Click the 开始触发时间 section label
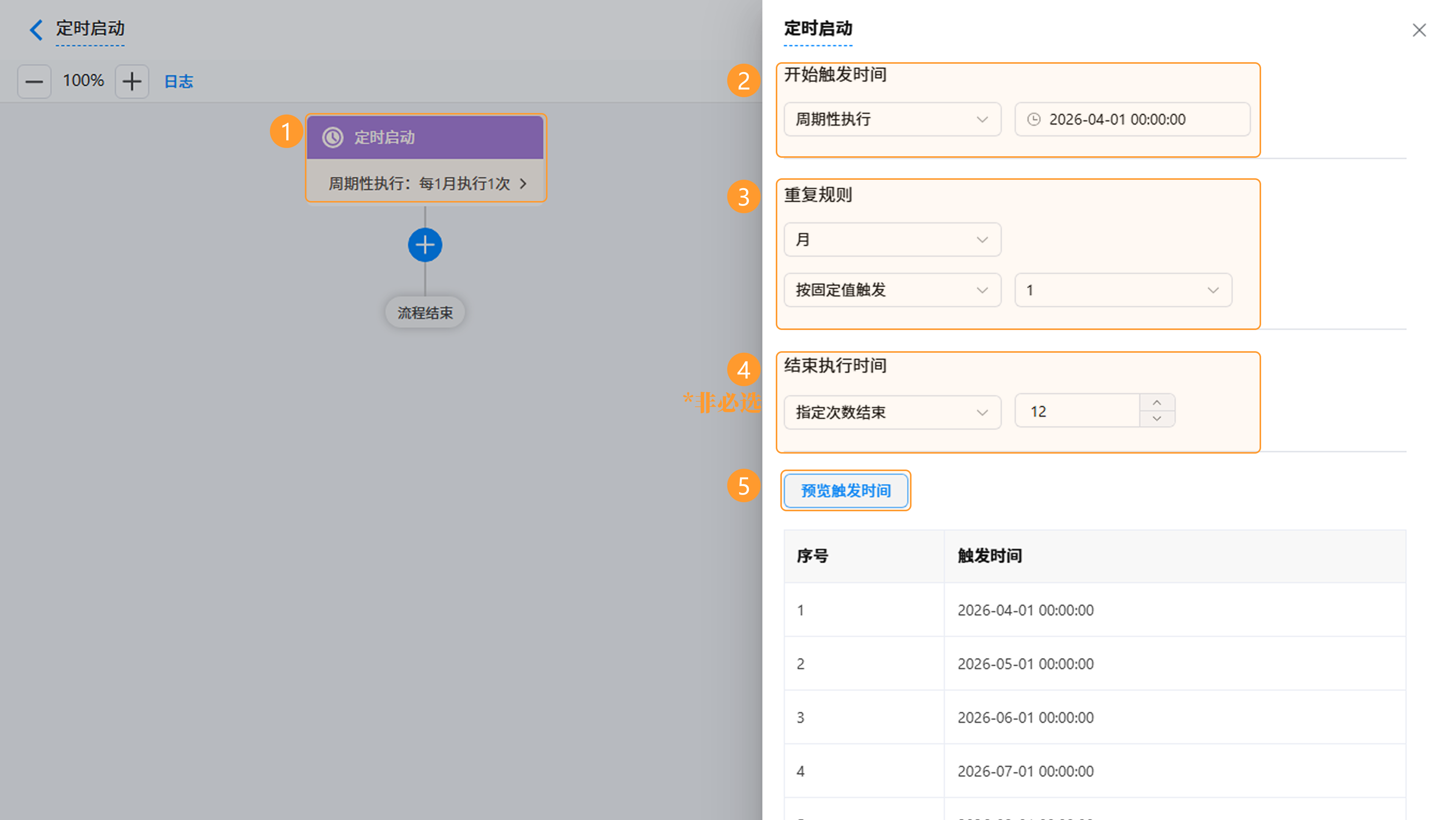 click(835, 75)
